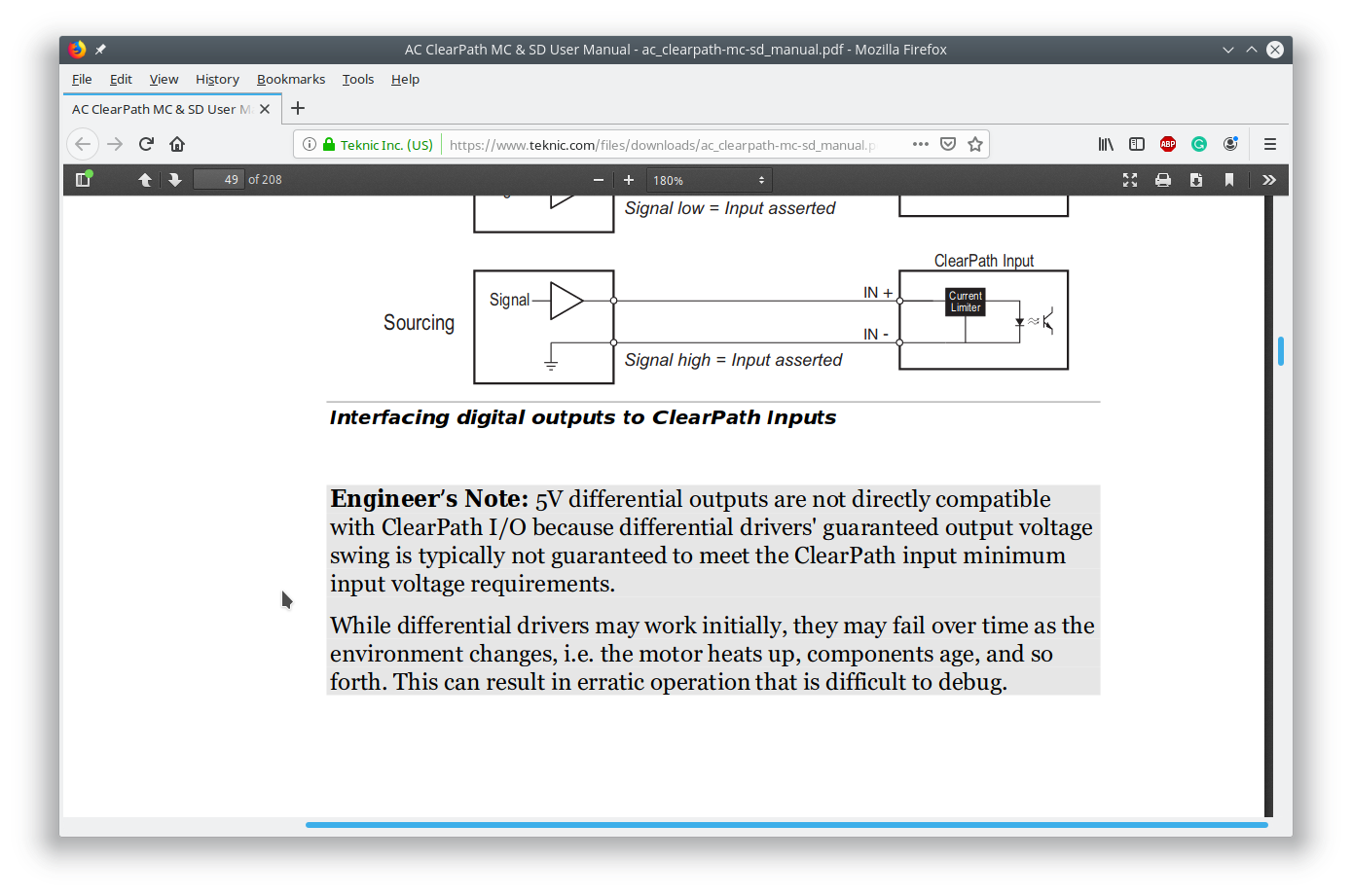Download the PDF file
Screen dimensions: 1352x896
coord(1196,180)
